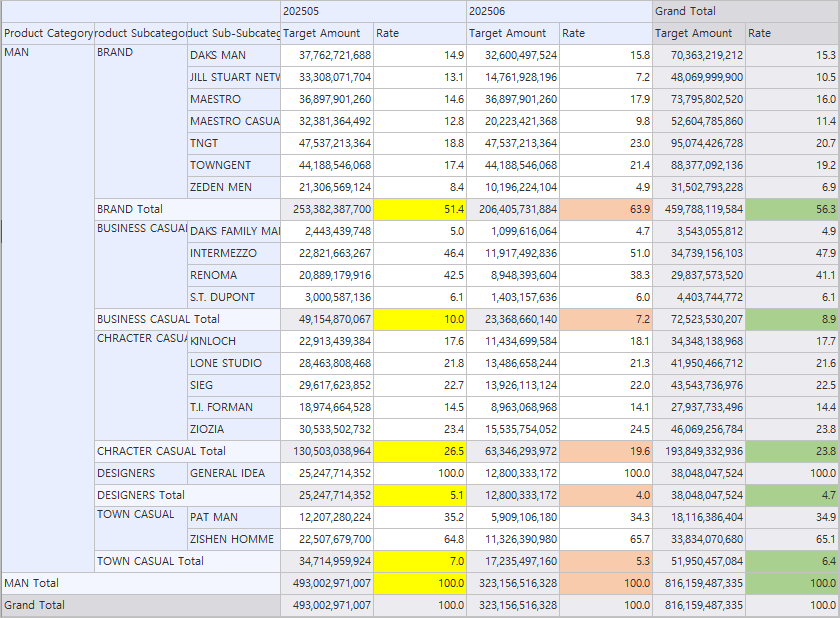Screen dimensions: 840x618
Task: Select yellow 5.1 rate cell
Action: 420,495
